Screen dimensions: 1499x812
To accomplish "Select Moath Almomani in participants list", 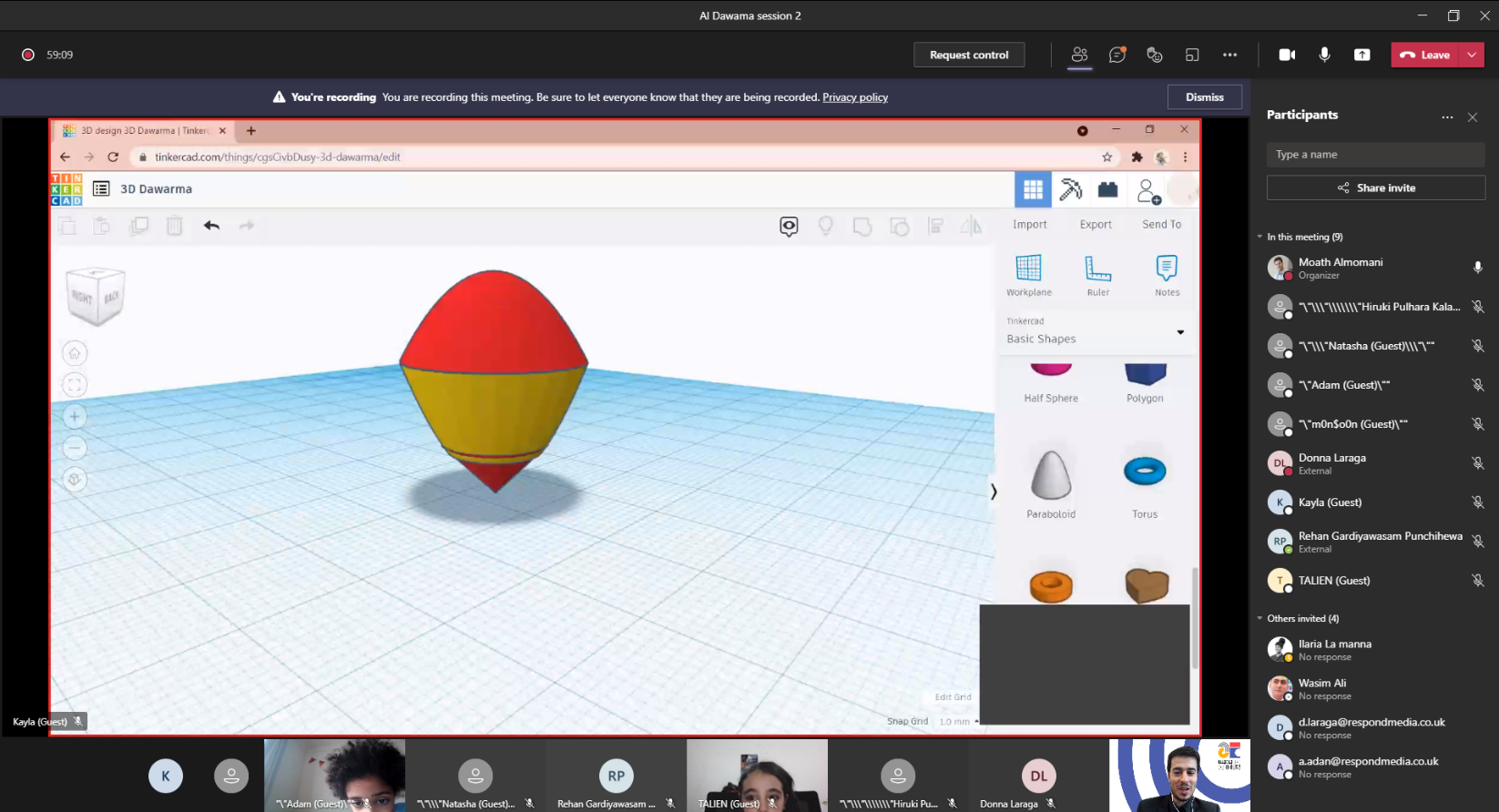I will point(1375,268).
